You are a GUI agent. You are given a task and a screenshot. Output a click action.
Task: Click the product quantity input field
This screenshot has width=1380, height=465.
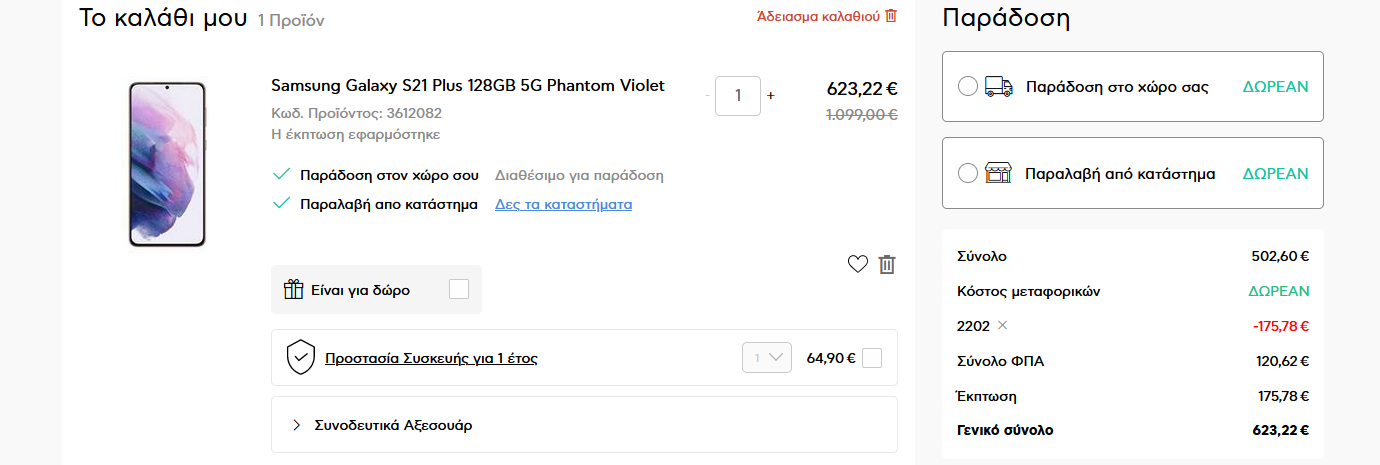click(x=738, y=96)
